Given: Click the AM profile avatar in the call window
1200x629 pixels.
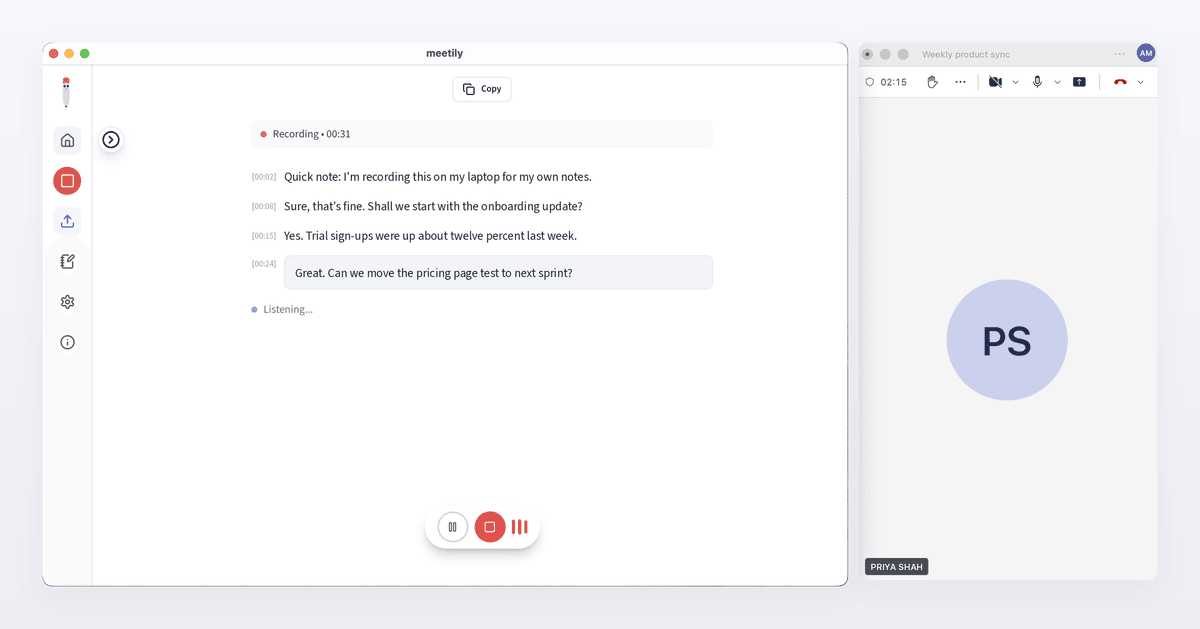Looking at the screenshot, I should 1146,53.
